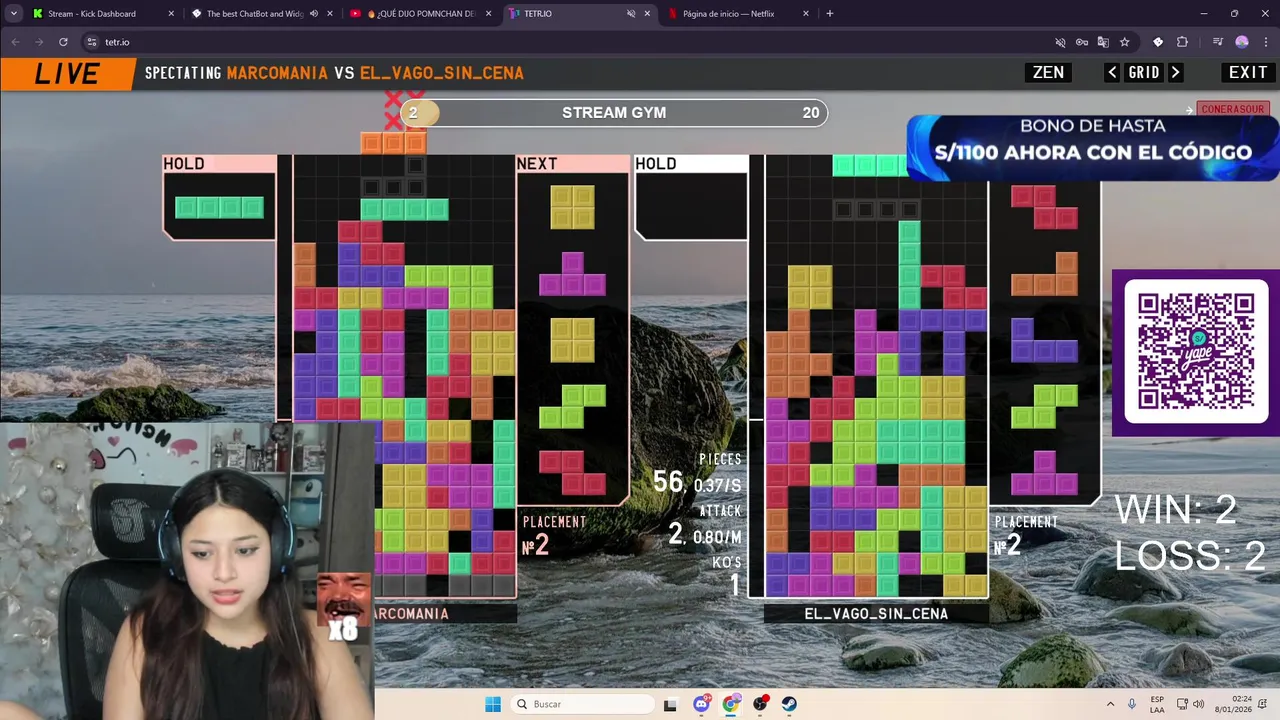Click the Yape QR code
Screen dimensions: 1280x720
coord(1196,352)
